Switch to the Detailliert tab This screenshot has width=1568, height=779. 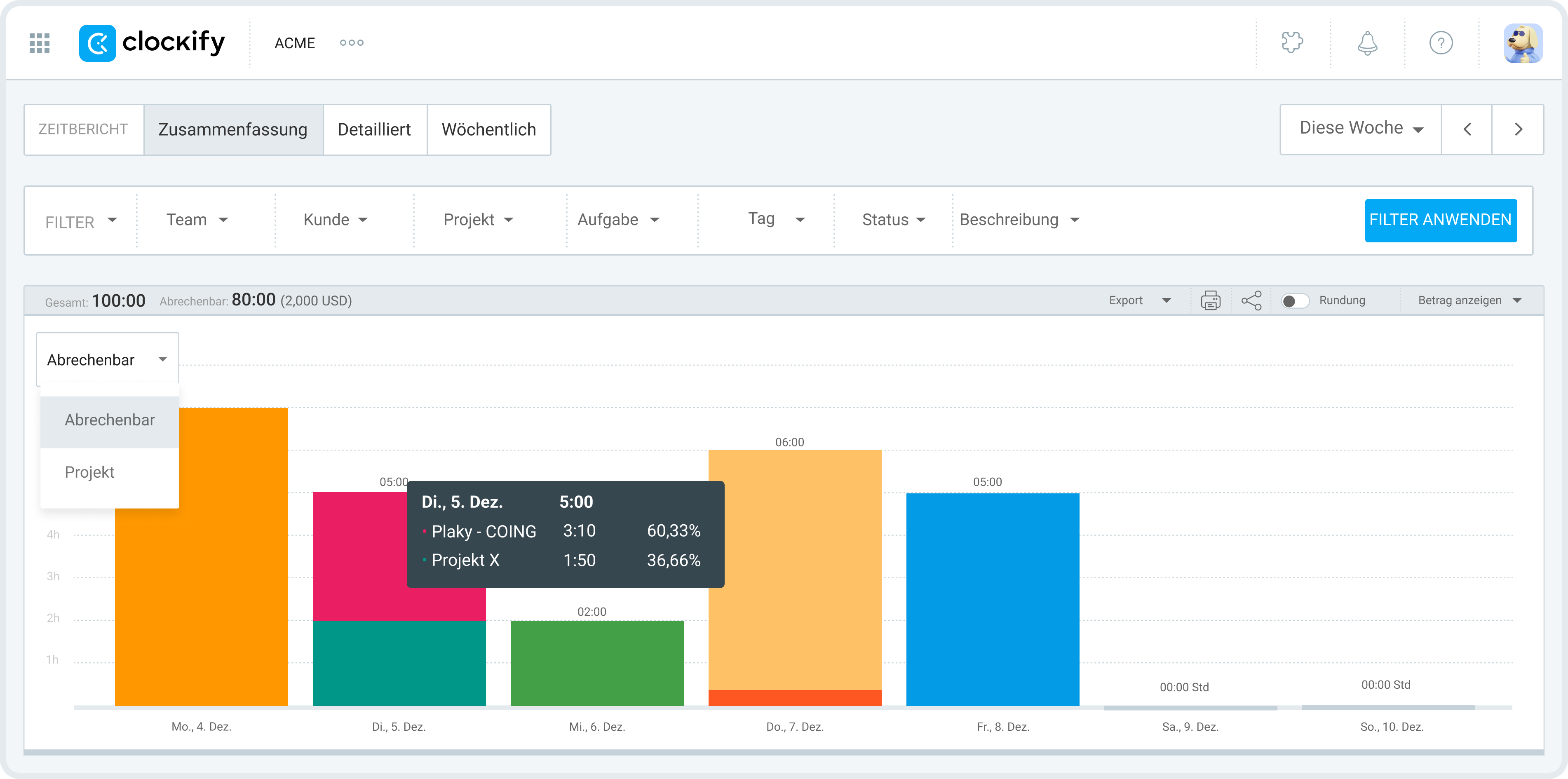374,129
